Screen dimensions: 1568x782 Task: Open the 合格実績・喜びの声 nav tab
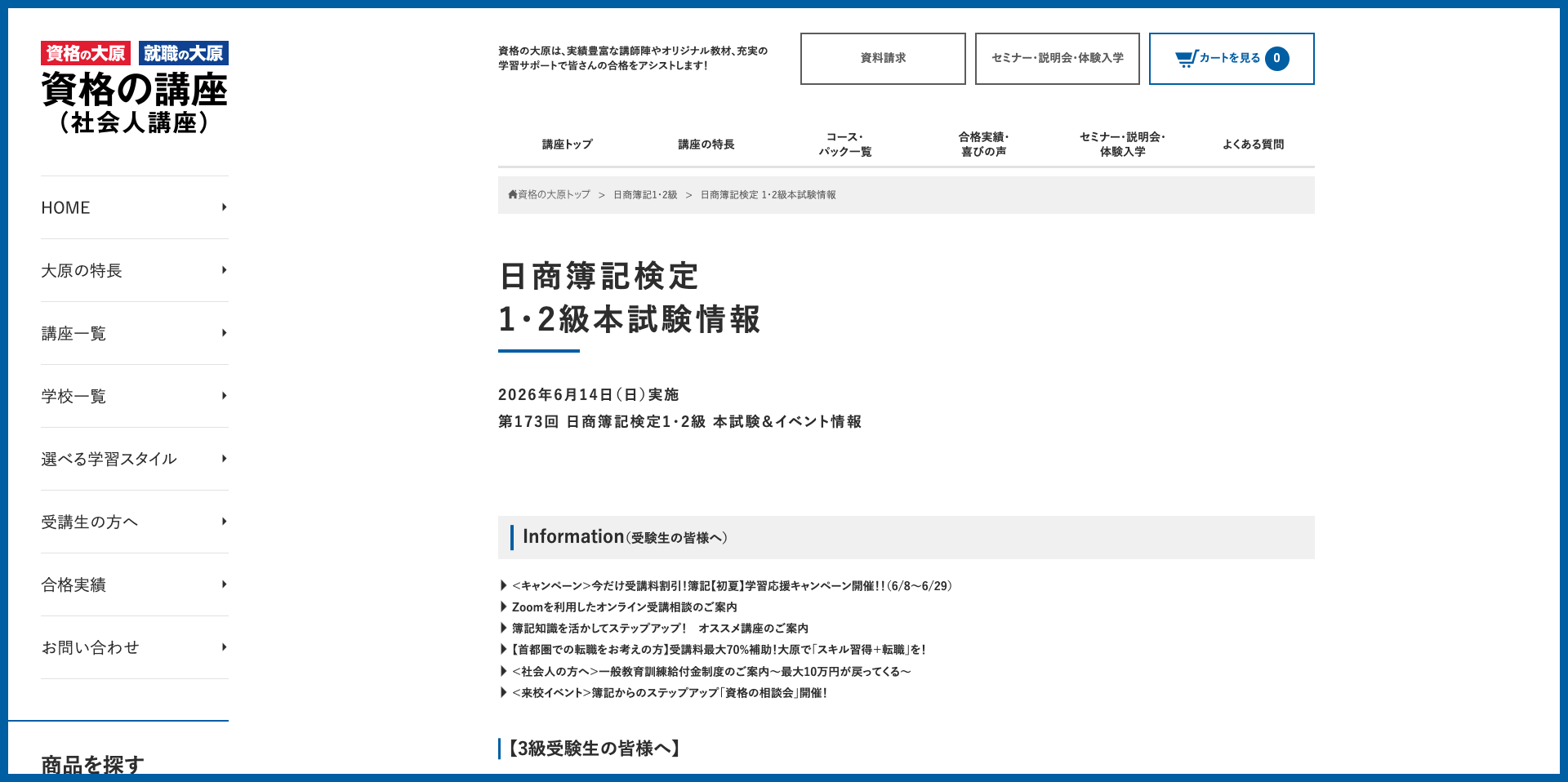pyautogui.click(x=984, y=144)
